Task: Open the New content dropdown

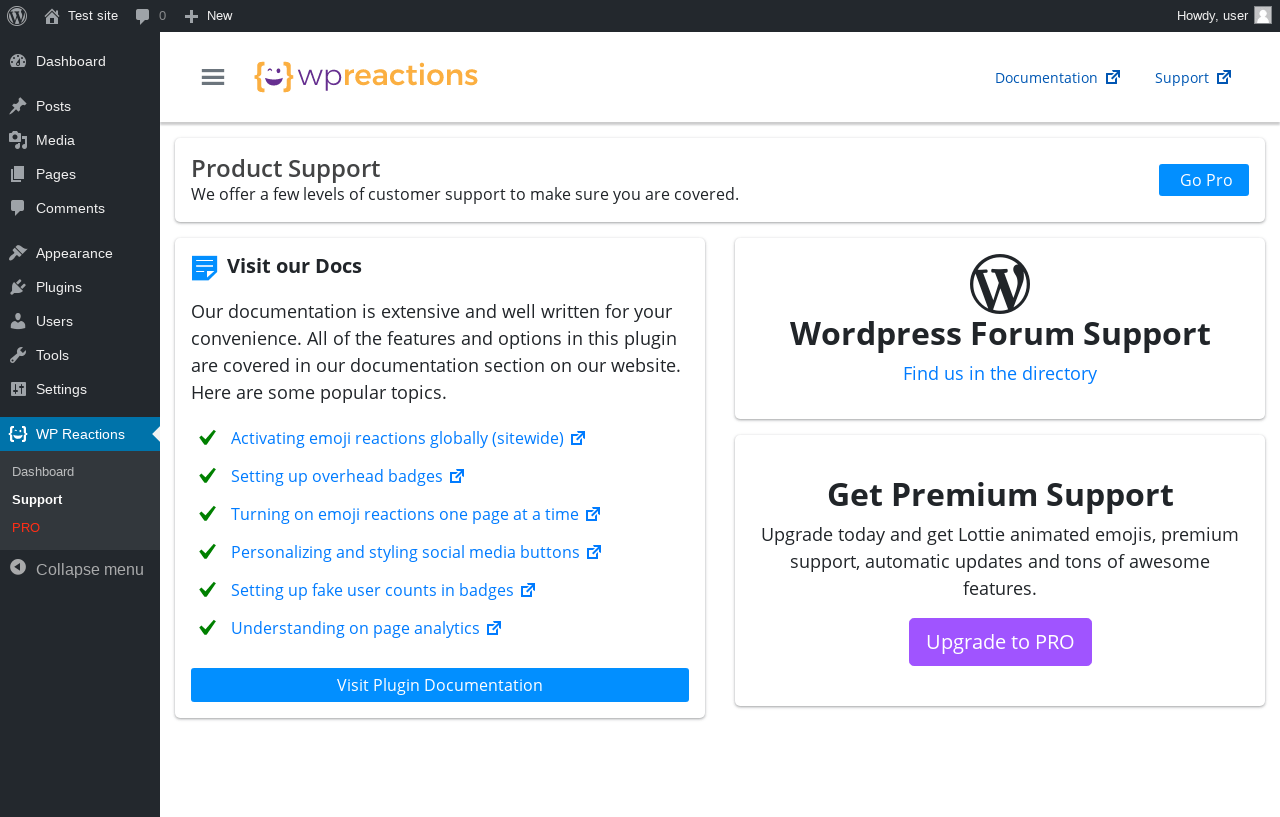Action: point(209,16)
